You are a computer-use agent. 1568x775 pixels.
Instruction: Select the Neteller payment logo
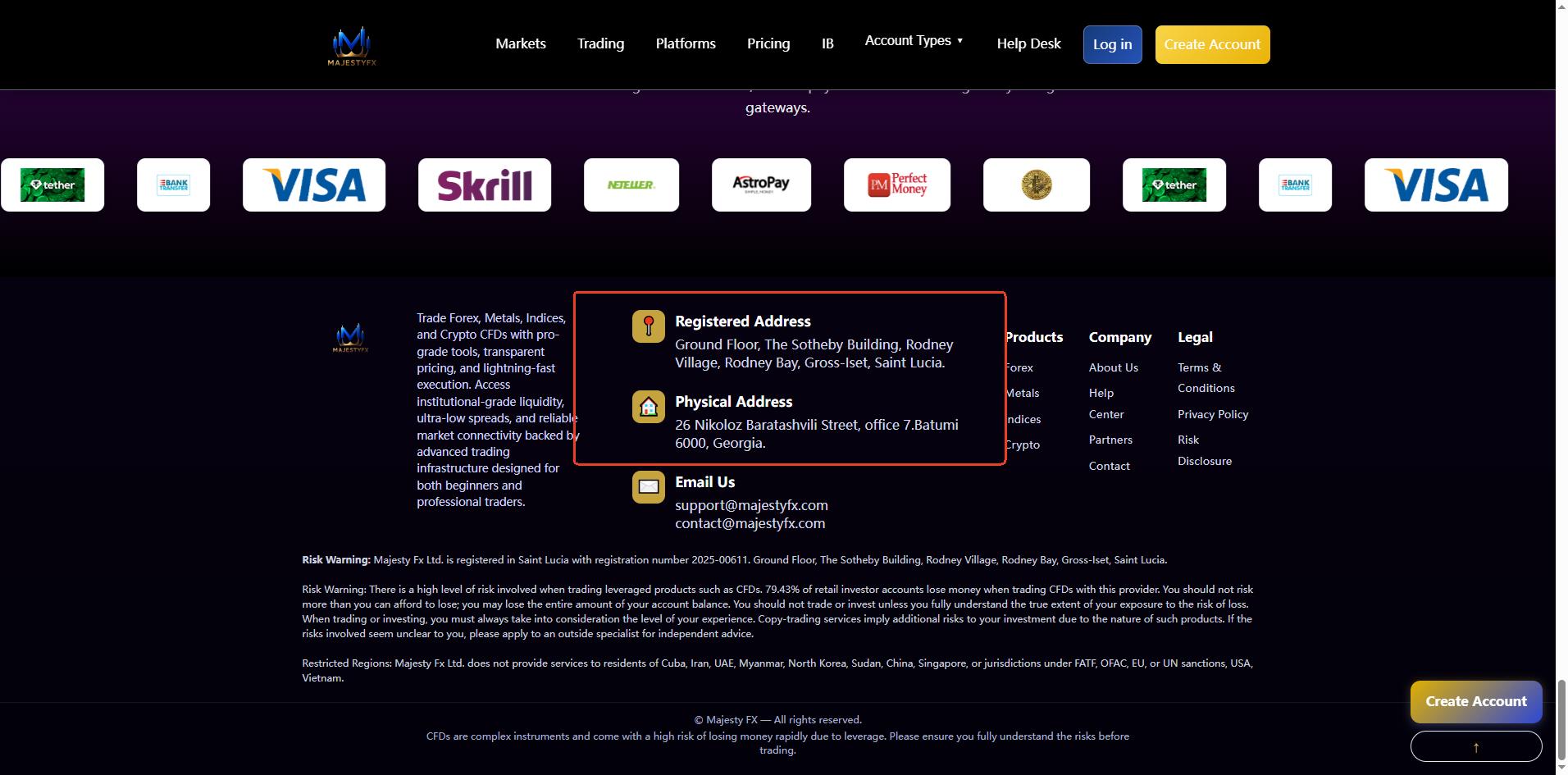pyautogui.click(x=631, y=185)
